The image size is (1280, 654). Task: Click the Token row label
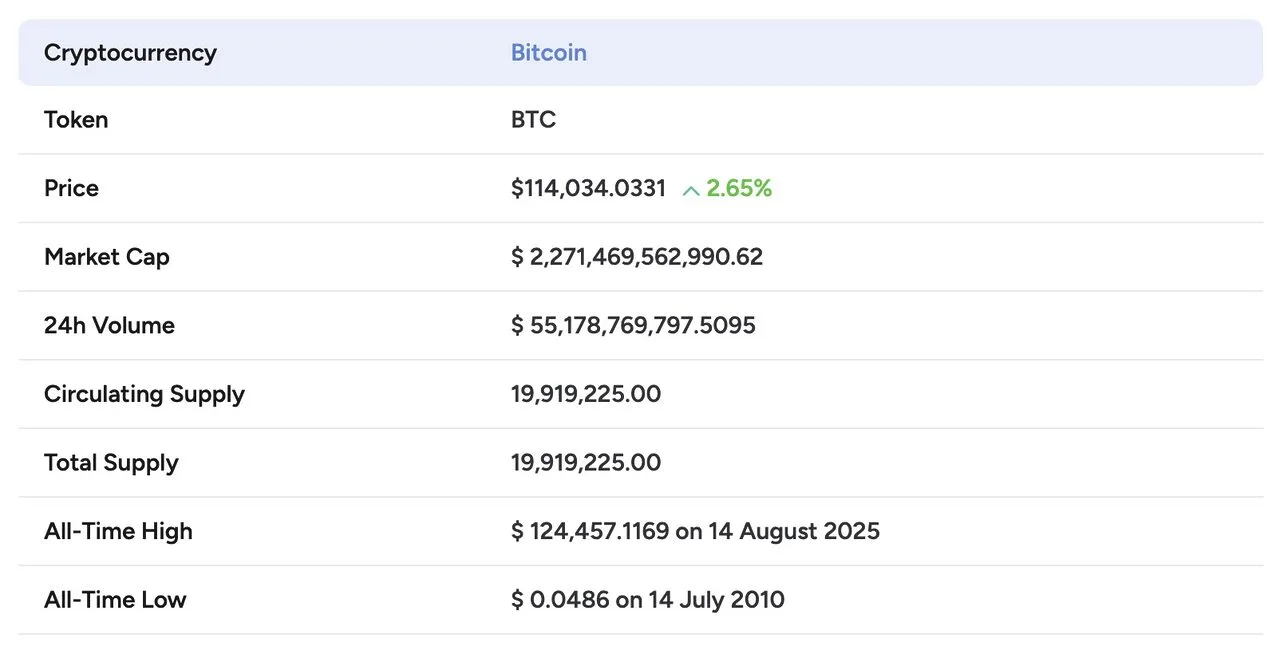click(x=76, y=120)
